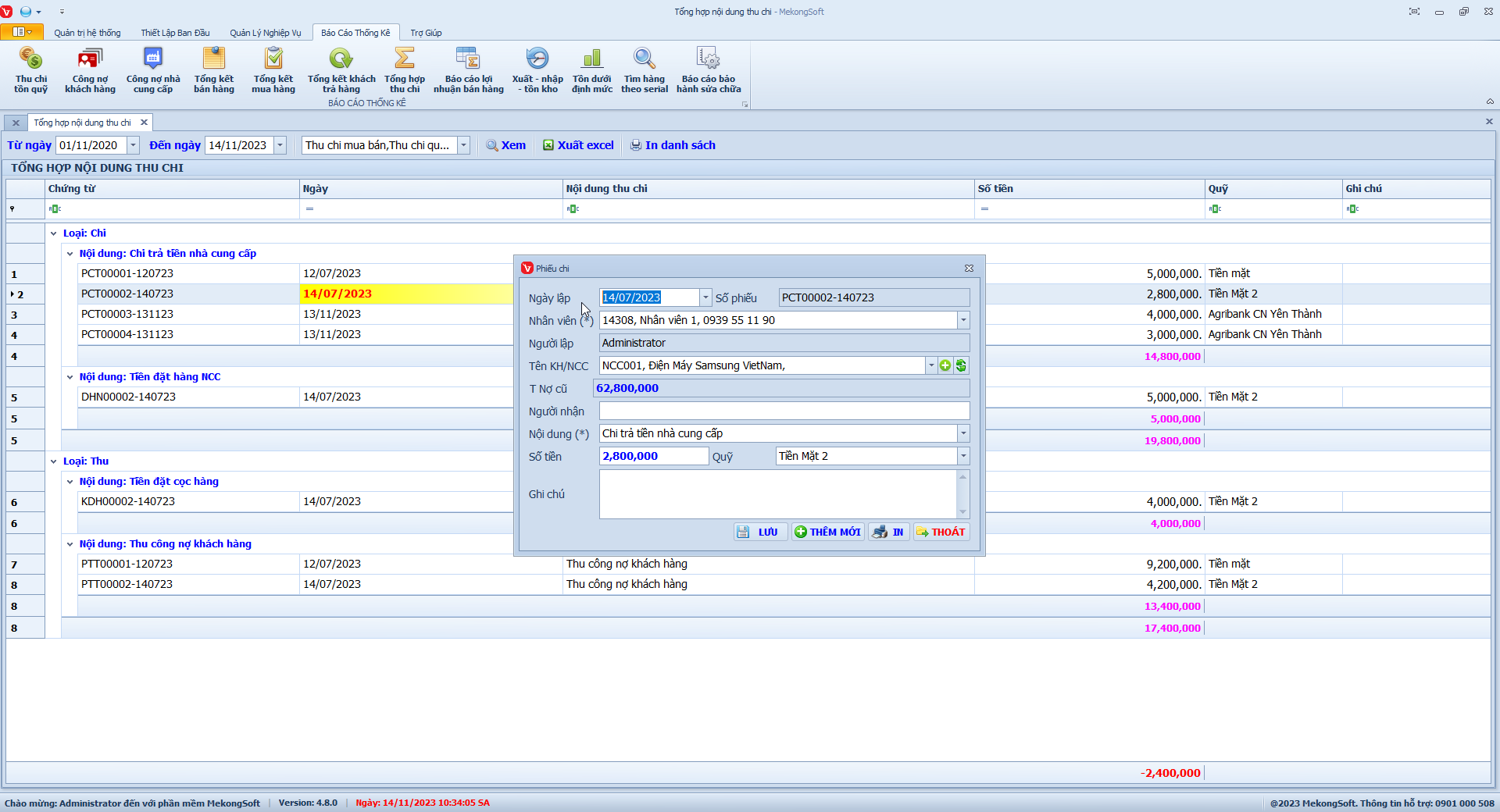Open Xuất - nhập - tồn kho report
Viewport: 1500px width, 812px height.
[537, 69]
